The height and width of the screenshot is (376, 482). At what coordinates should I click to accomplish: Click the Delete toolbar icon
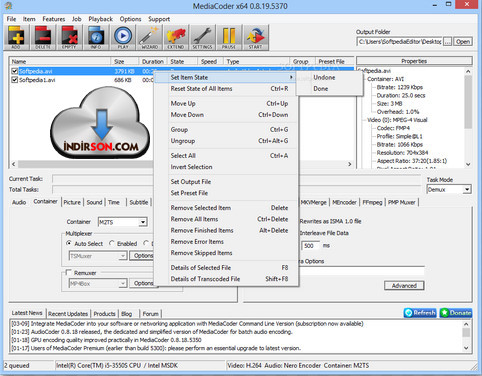[x=43, y=37]
